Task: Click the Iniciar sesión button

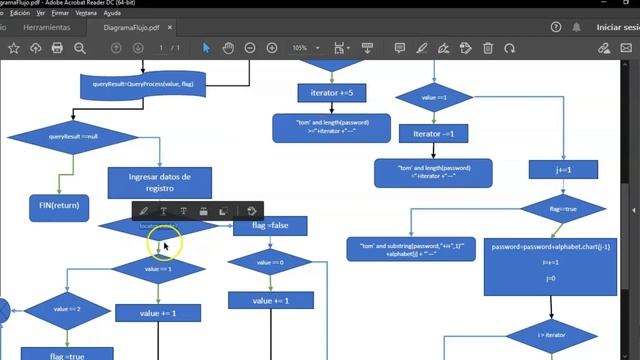Action: point(618,27)
